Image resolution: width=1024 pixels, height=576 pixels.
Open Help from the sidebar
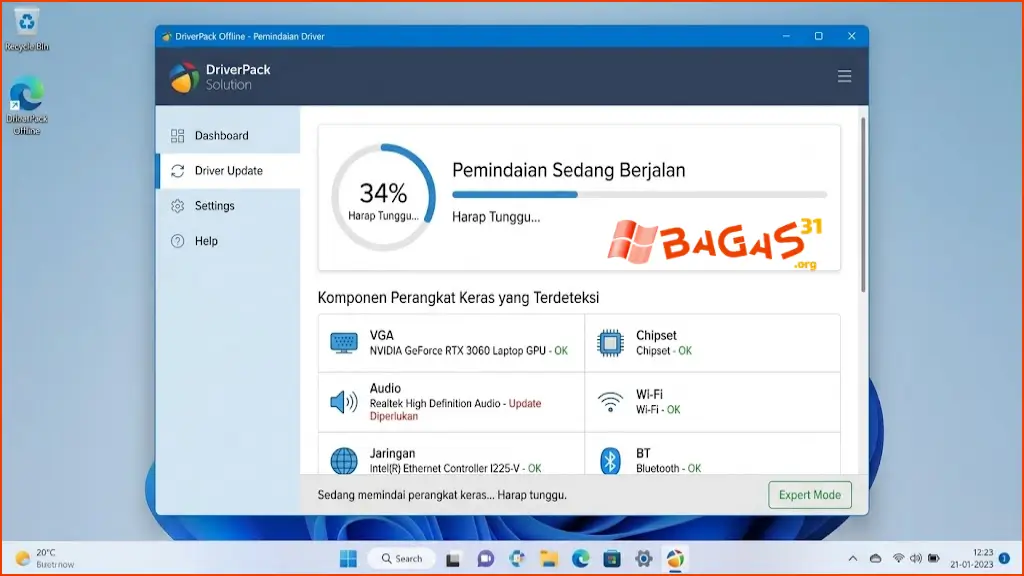coord(228,241)
